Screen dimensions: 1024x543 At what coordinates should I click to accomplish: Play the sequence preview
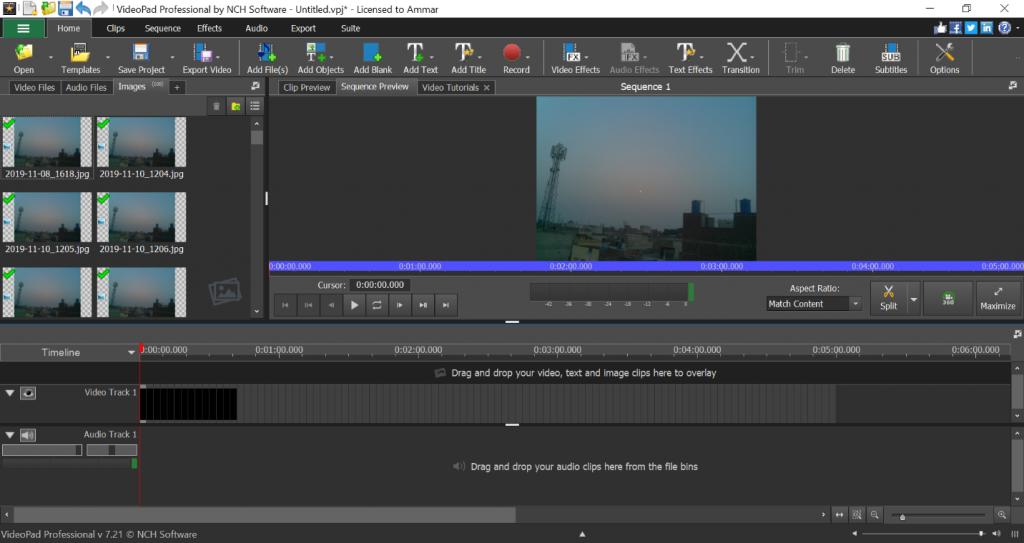[354, 305]
